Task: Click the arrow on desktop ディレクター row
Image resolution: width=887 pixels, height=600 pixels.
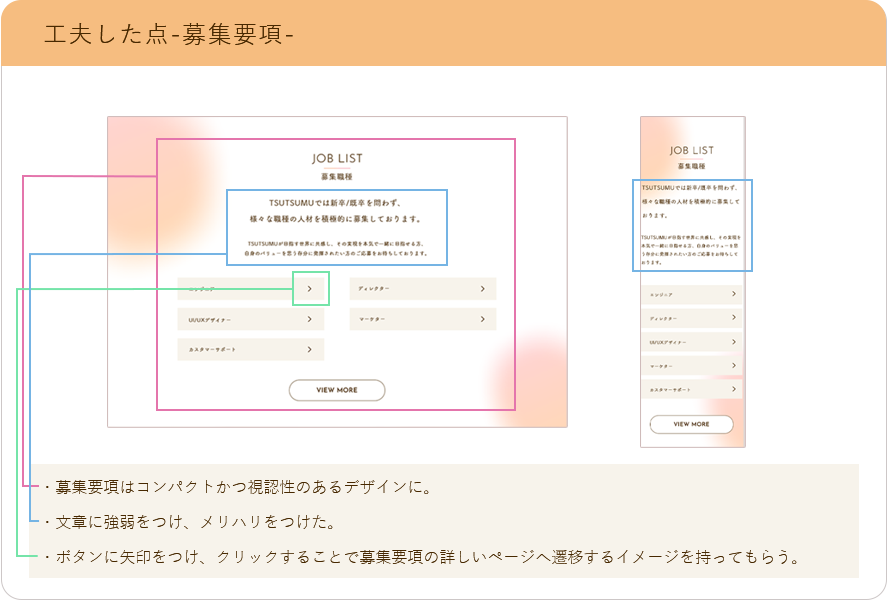Action: point(482,288)
